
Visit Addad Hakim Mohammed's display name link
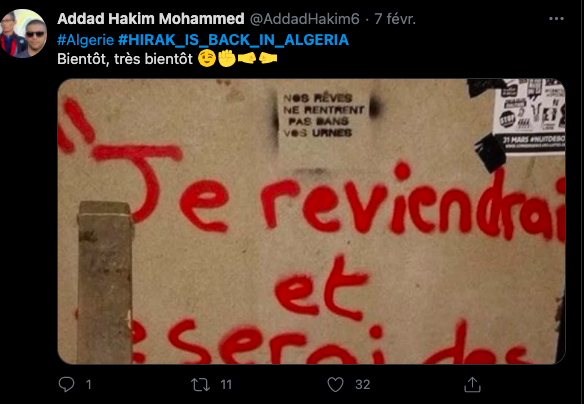click(x=151, y=19)
